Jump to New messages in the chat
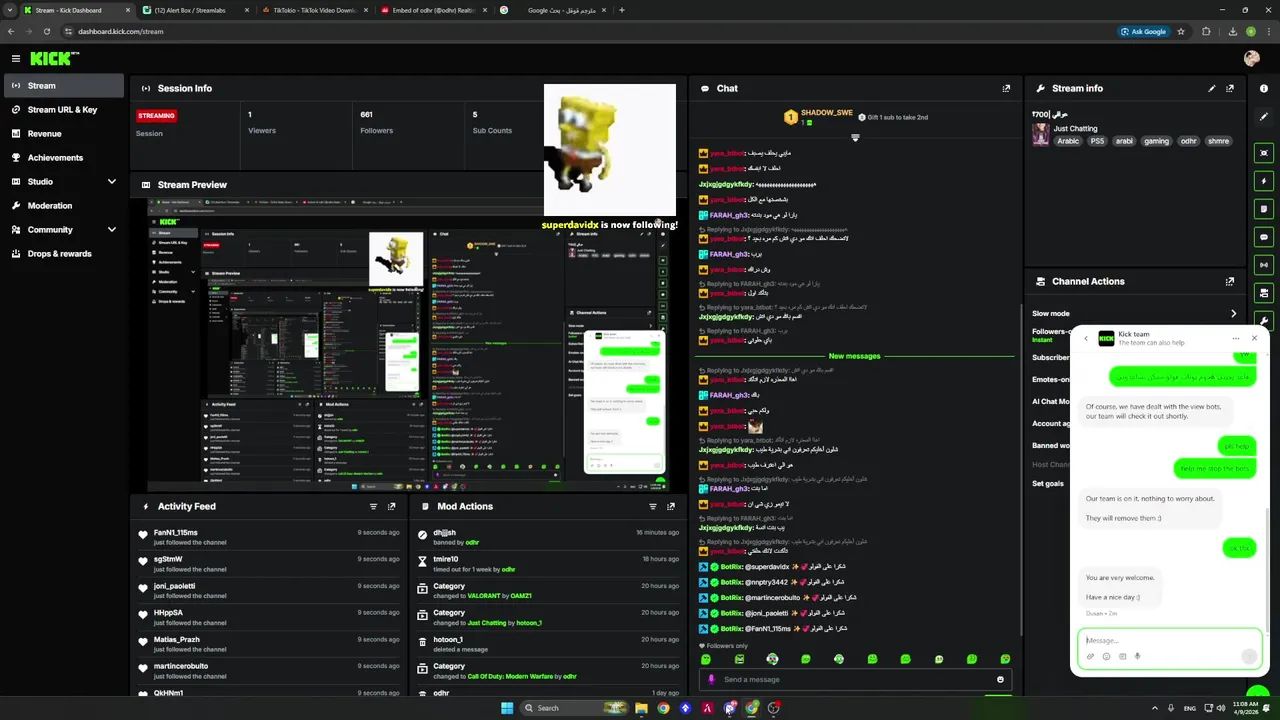The height and width of the screenshot is (720, 1280). 854,356
